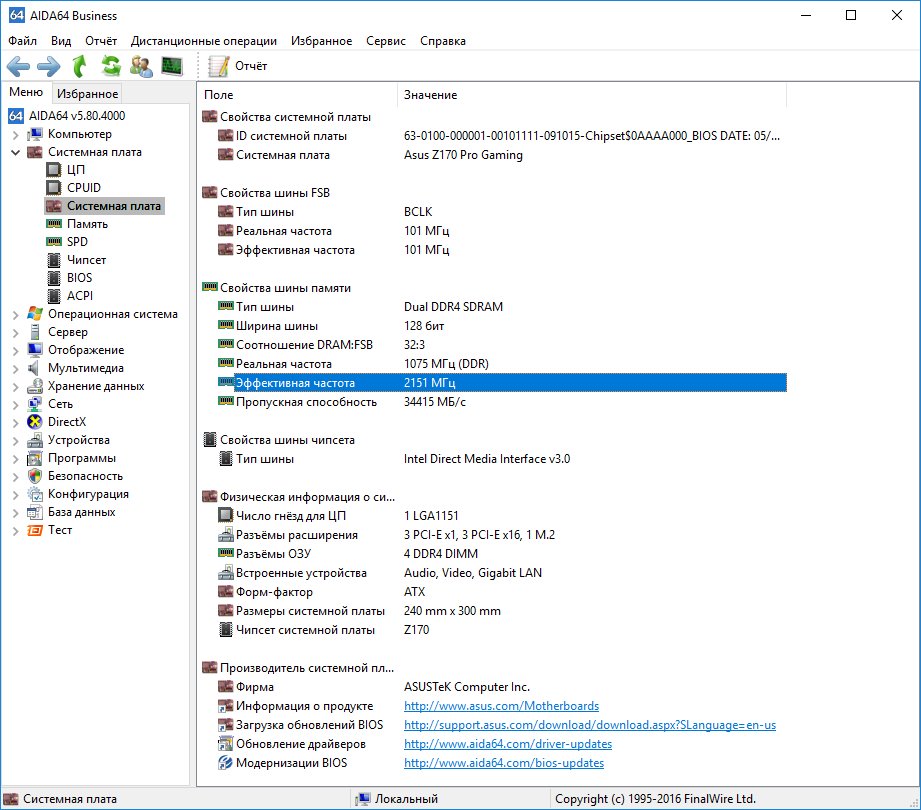921x810 pixels.
Task: Click the Безопасность shield icon
Action: [35, 476]
